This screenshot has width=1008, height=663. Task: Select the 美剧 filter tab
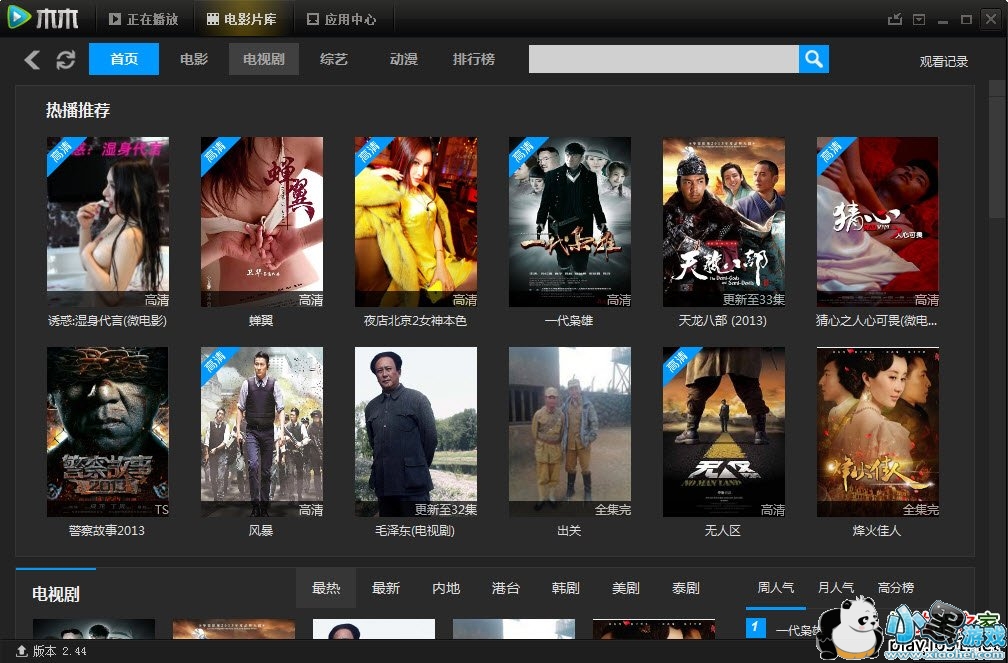(x=626, y=588)
